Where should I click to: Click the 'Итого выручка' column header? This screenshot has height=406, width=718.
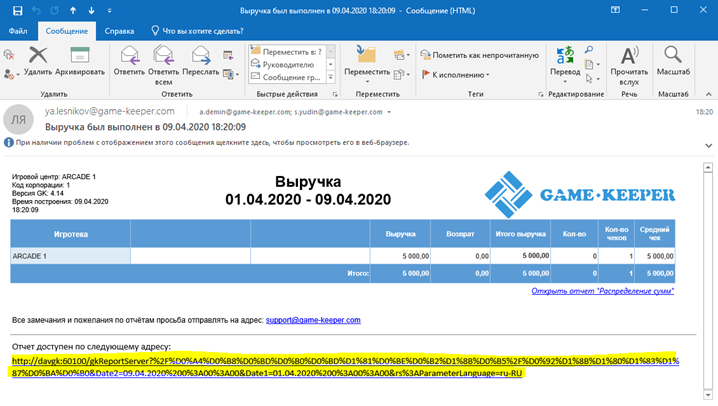[520, 234]
